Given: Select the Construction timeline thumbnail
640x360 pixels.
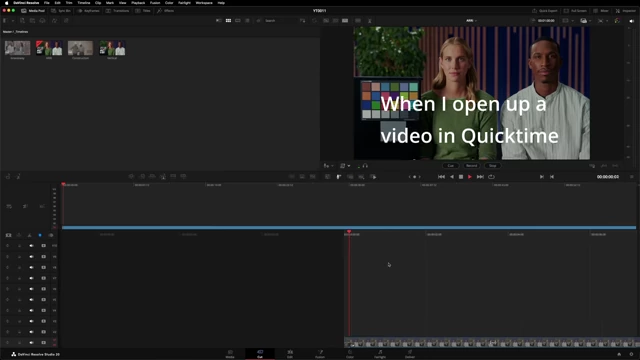Looking at the screenshot, I should pos(80,48).
